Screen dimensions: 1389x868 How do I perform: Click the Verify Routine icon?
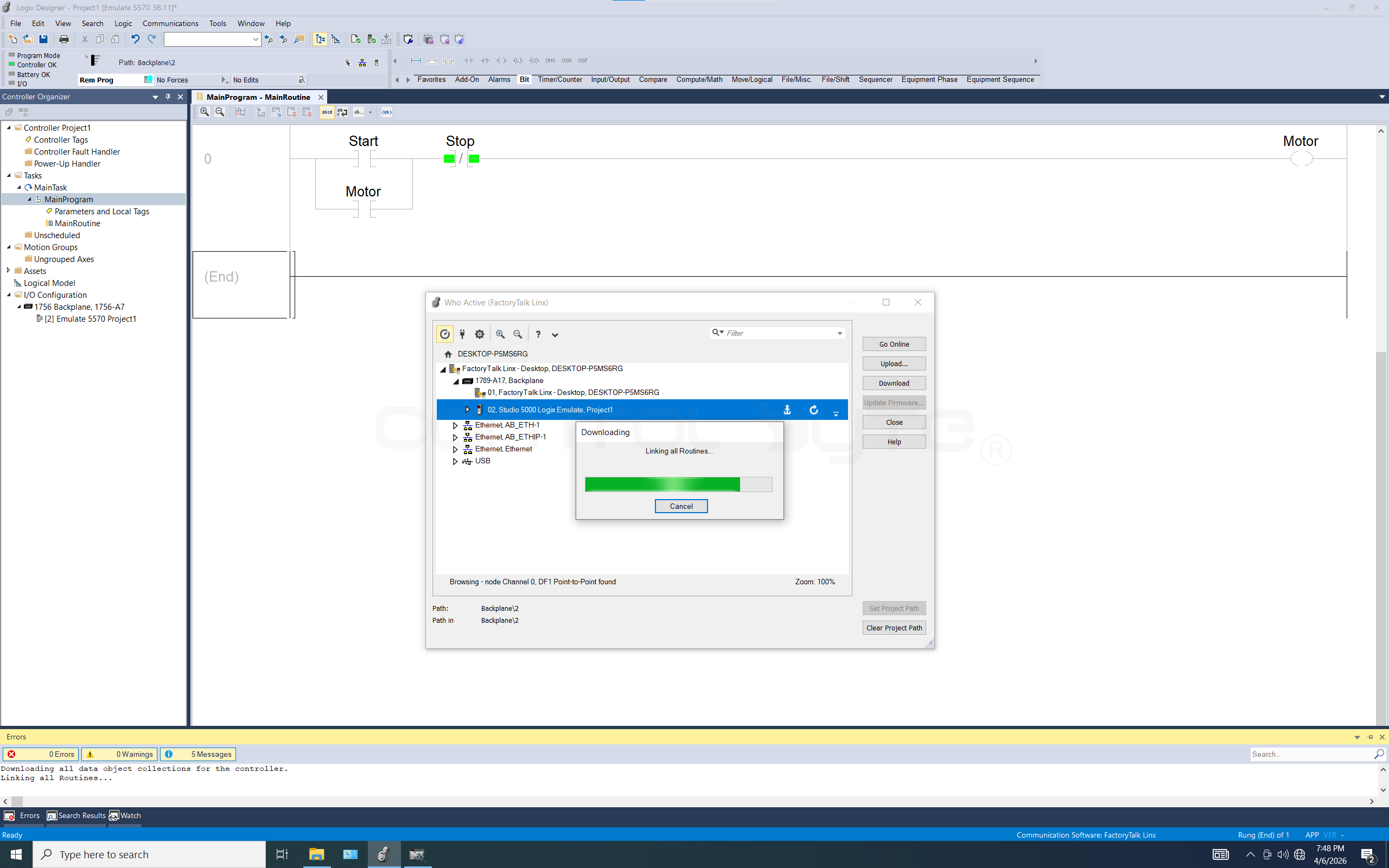coord(355,39)
